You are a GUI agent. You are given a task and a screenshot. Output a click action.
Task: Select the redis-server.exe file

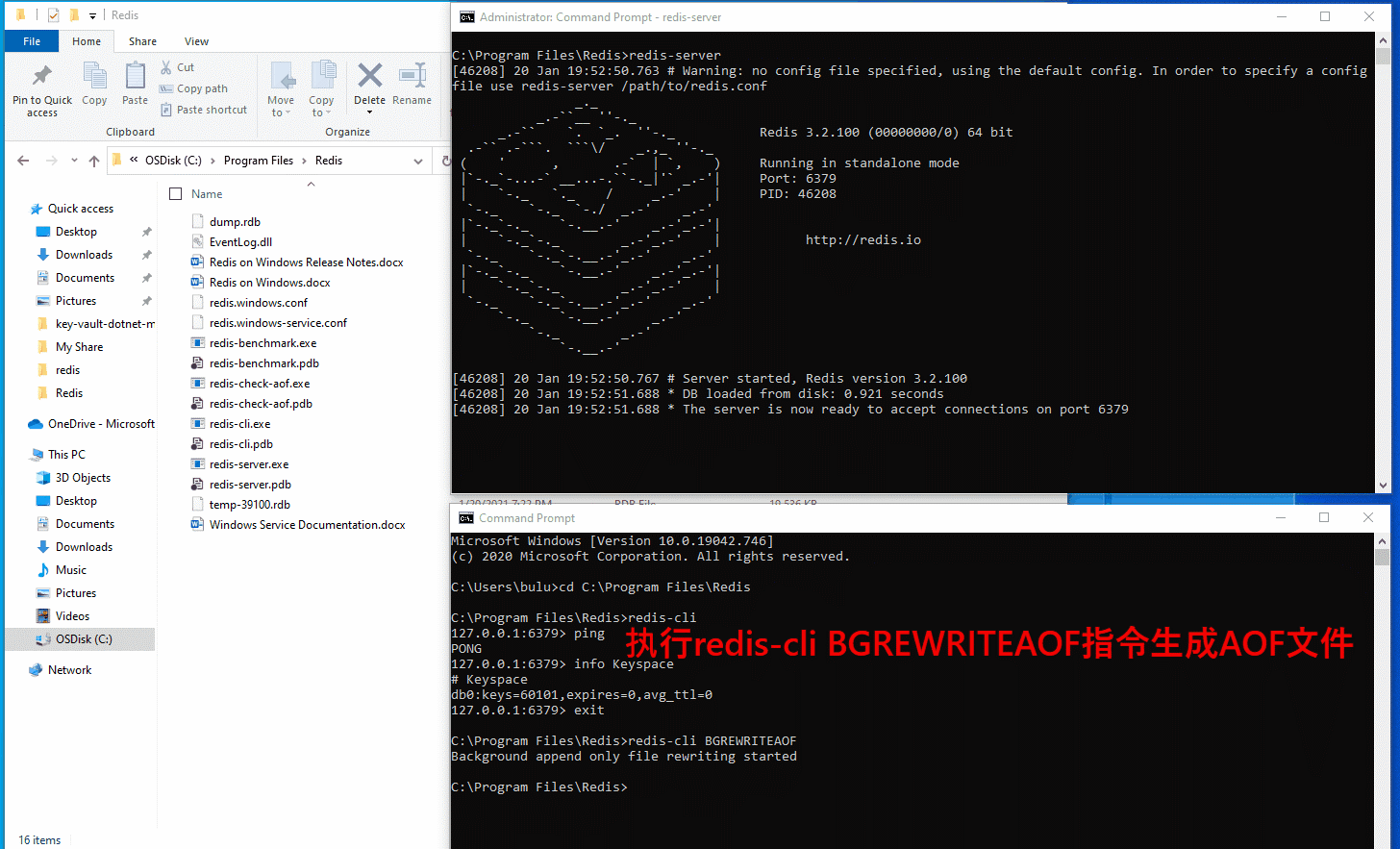(249, 464)
